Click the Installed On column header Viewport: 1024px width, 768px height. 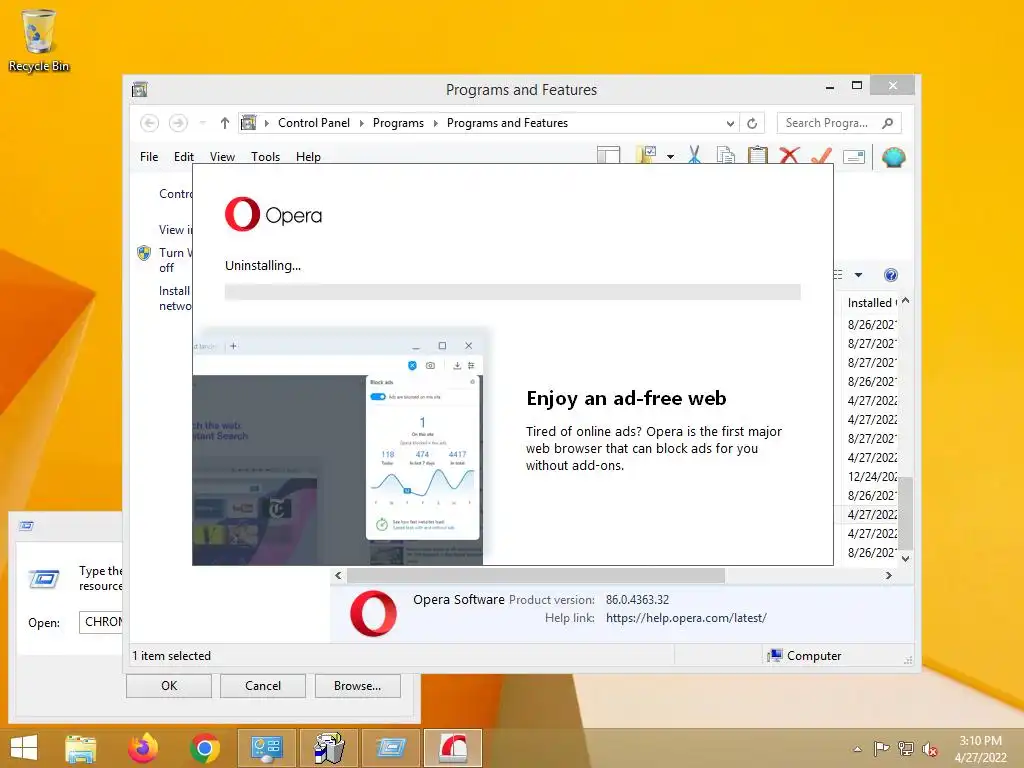(x=871, y=302)
